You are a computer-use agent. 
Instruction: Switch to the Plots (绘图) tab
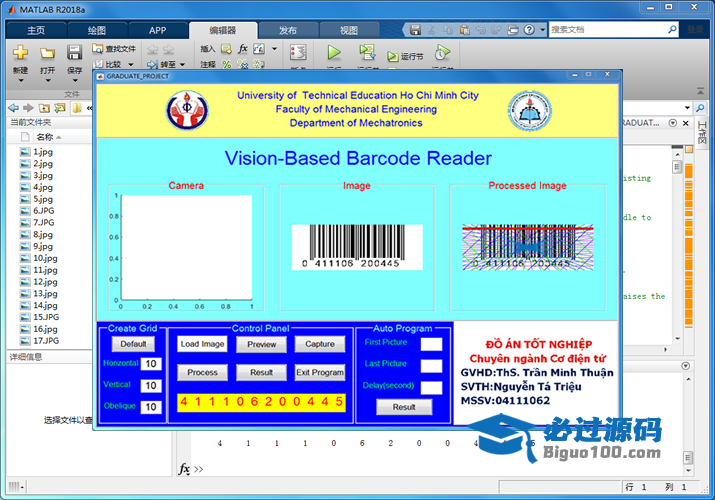(x=97, y=31)
